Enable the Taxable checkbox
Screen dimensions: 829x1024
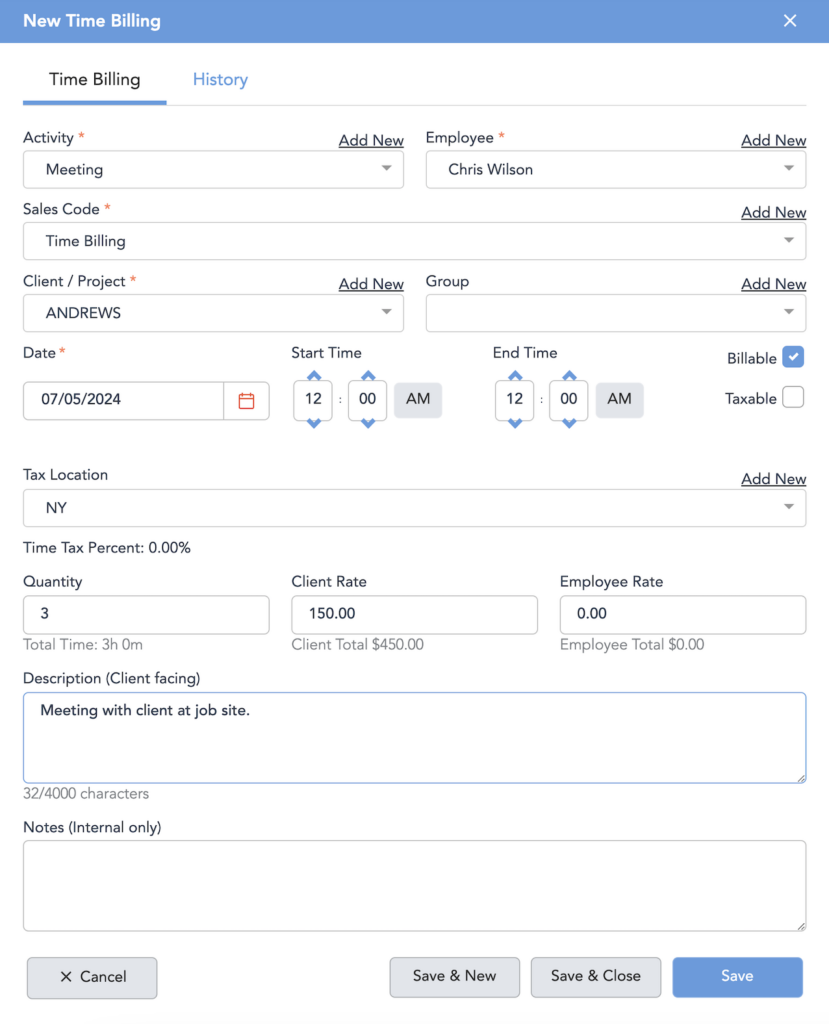[x=793, y=398]
